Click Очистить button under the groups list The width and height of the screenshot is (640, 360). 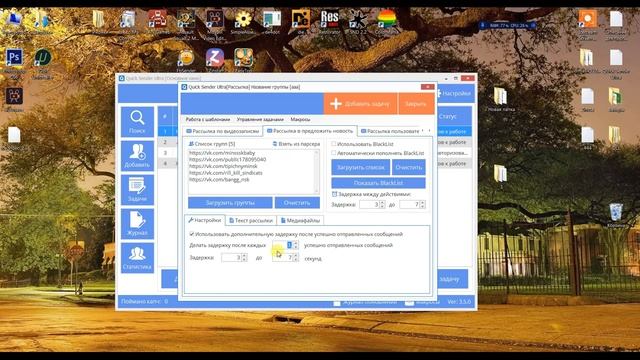pos(297,203)
